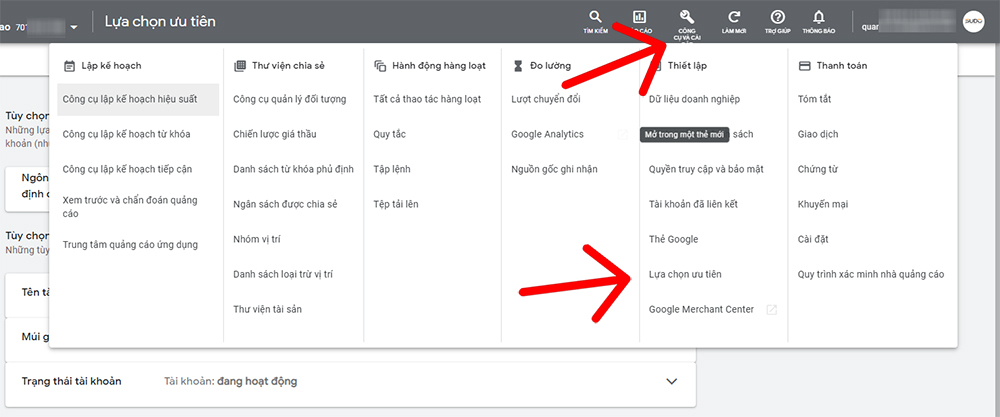The width and height of the screenshot is (1000, 417).
Task: Open Quyền truy cập và bảo mật
Action: point(706,169)
